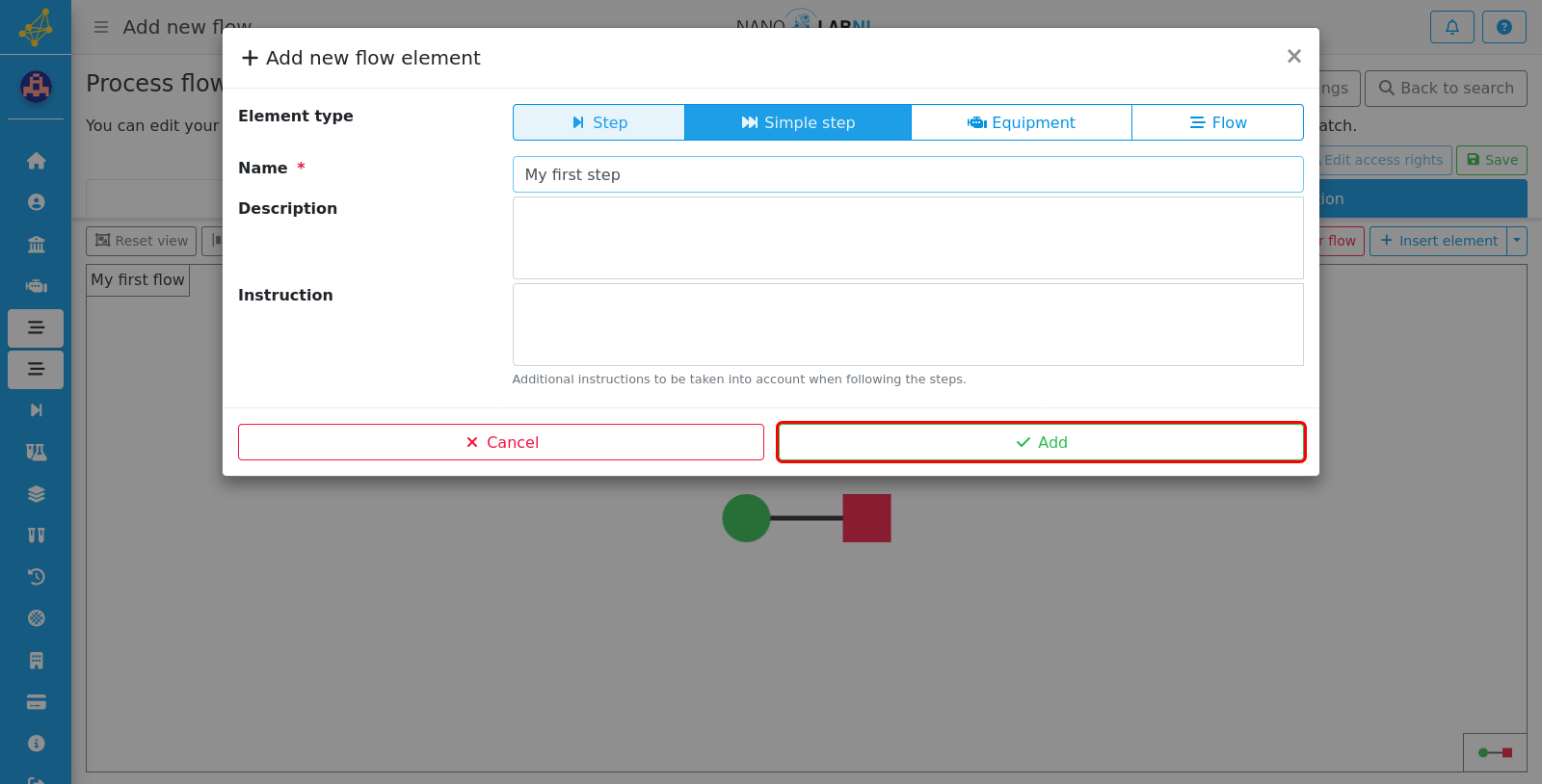Open lab flask icon in sidebar
This screenshot has width=1542, height=784.
tap(36, 453)
